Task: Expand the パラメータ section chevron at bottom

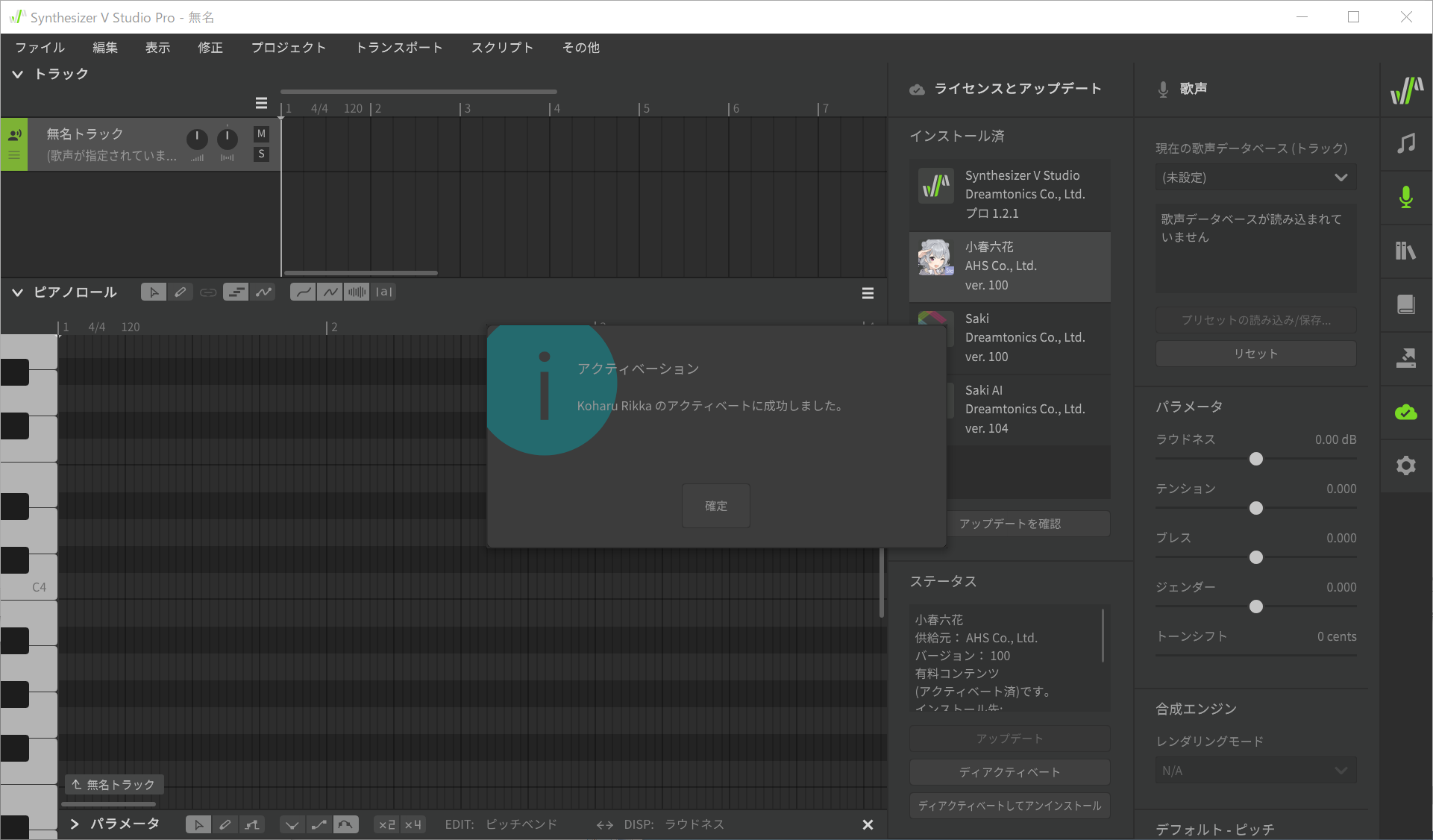Action: tap(75, 824)
